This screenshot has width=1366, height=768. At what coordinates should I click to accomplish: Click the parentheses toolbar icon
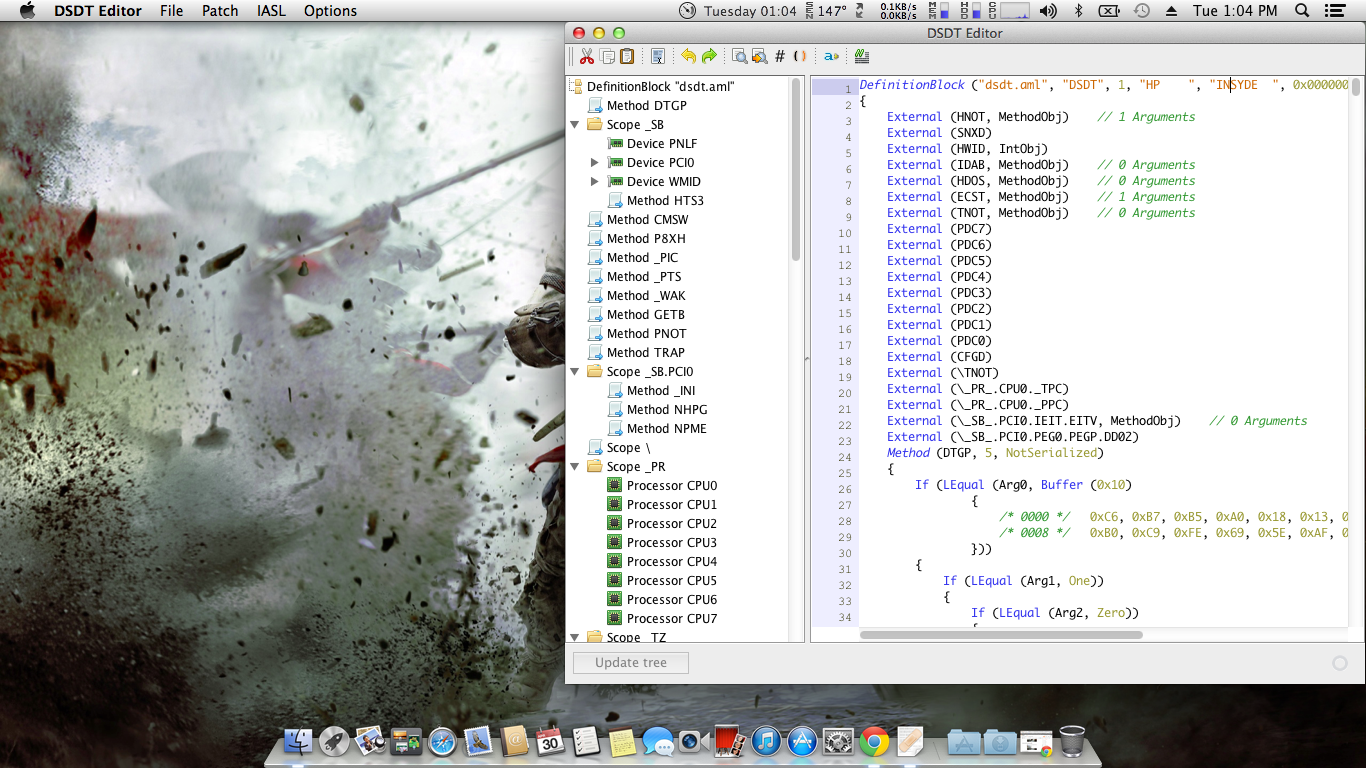[800, 56]
